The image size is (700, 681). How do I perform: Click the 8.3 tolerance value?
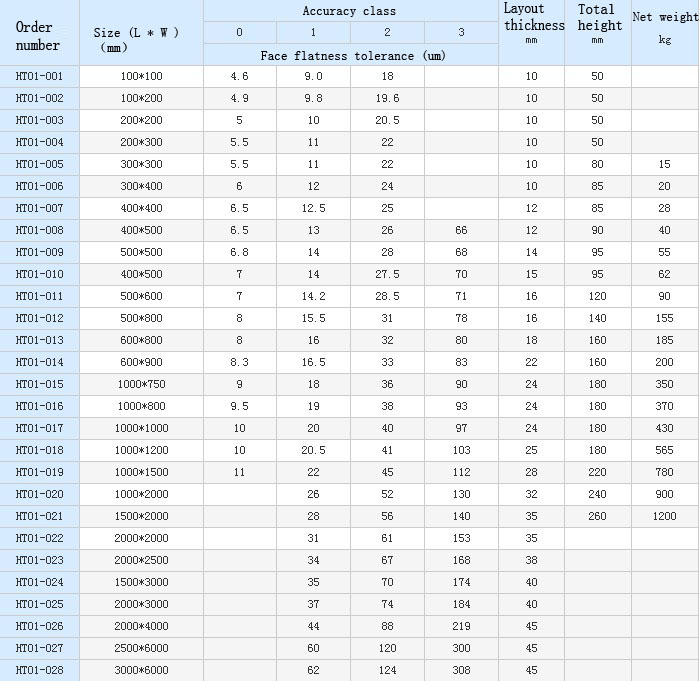(240, 362)
